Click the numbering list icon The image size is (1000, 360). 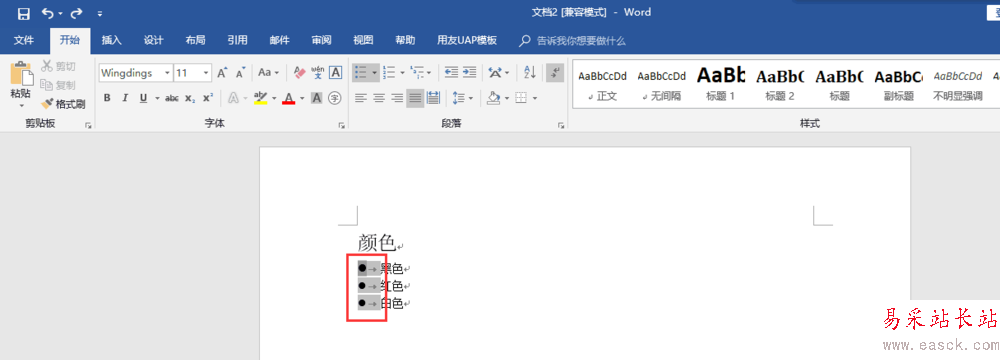tap(389, 73)
